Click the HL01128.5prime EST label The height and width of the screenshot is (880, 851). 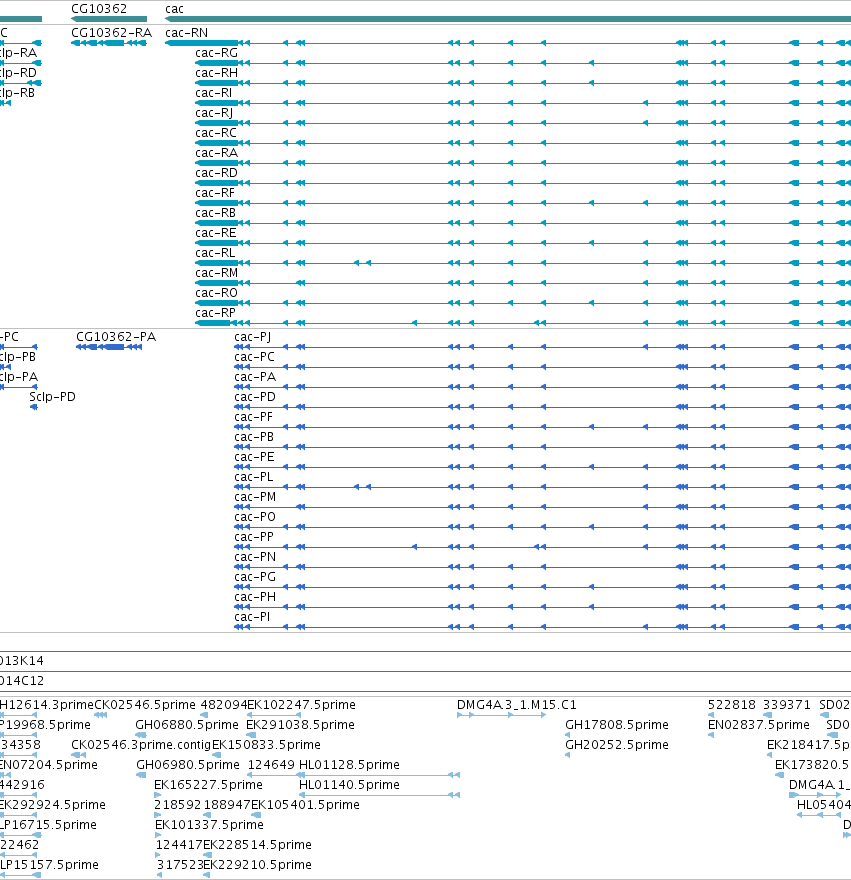(349, 766)
